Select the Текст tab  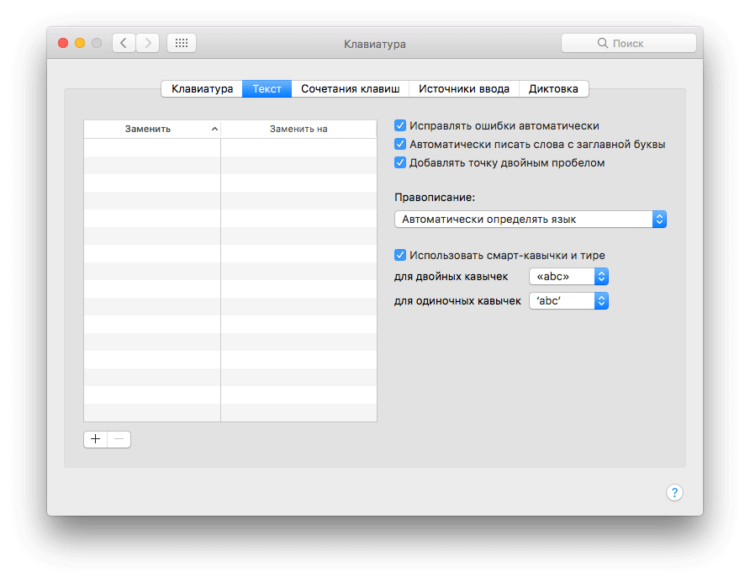tap(267, 88)
